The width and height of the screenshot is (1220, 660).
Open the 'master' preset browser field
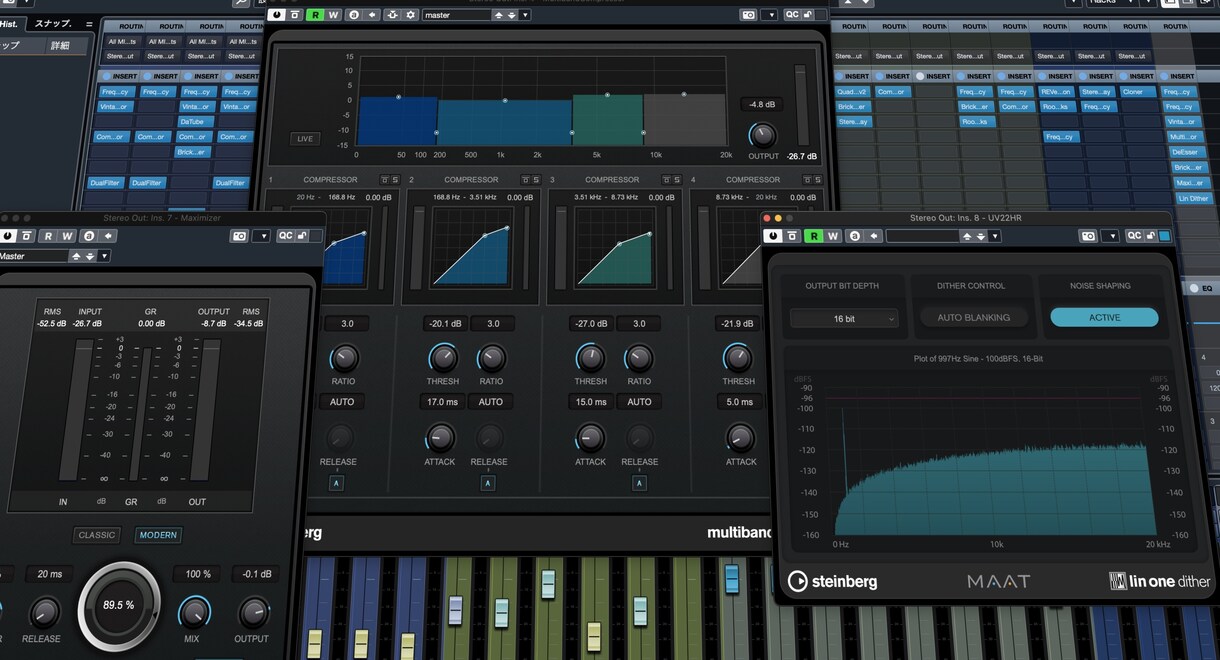[x=456, y=15]
